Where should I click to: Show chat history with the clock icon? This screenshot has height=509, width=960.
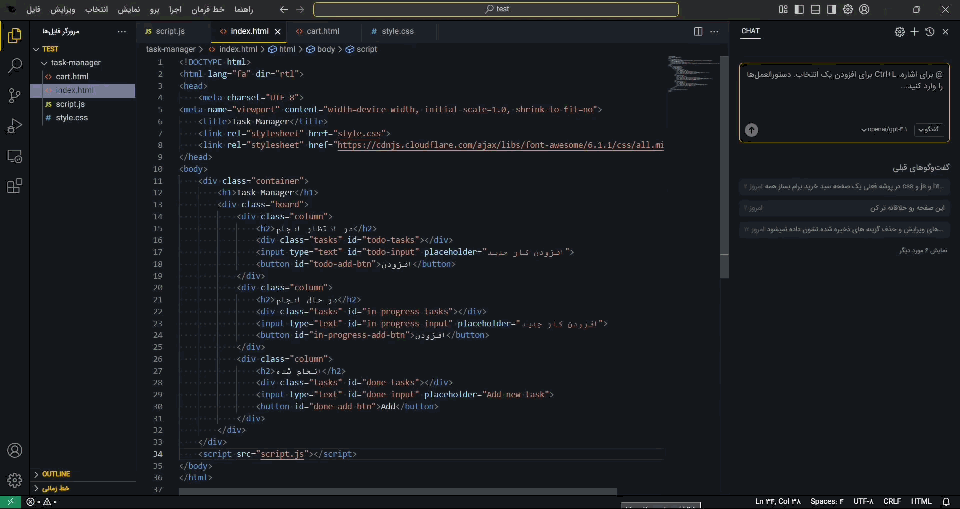point(929,32)
